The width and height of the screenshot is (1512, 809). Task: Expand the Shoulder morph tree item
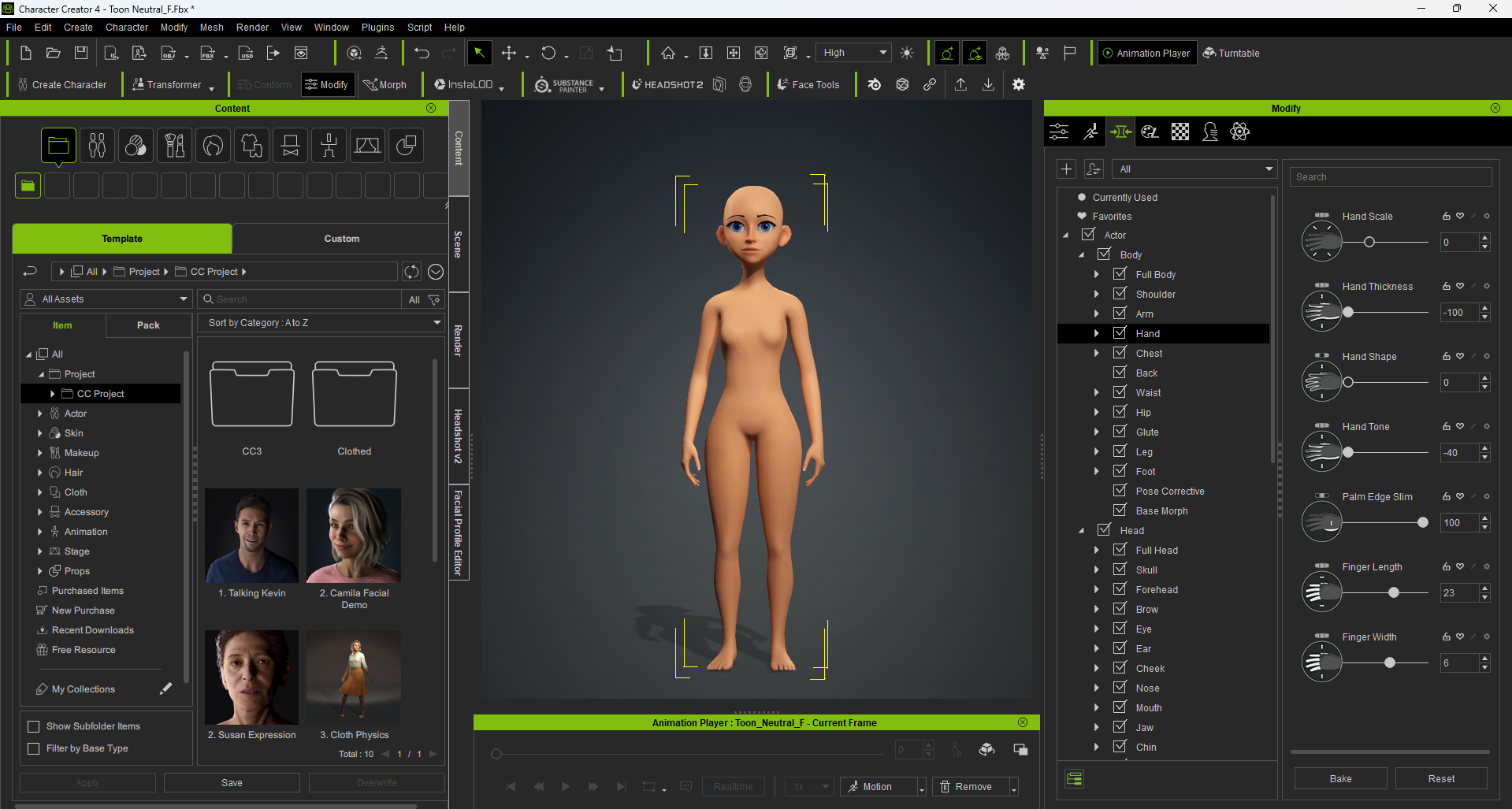[1096, 294]
